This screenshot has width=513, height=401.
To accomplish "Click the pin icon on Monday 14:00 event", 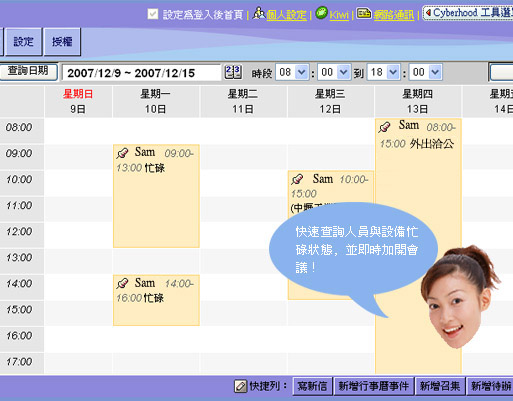I will coord(122,283).
